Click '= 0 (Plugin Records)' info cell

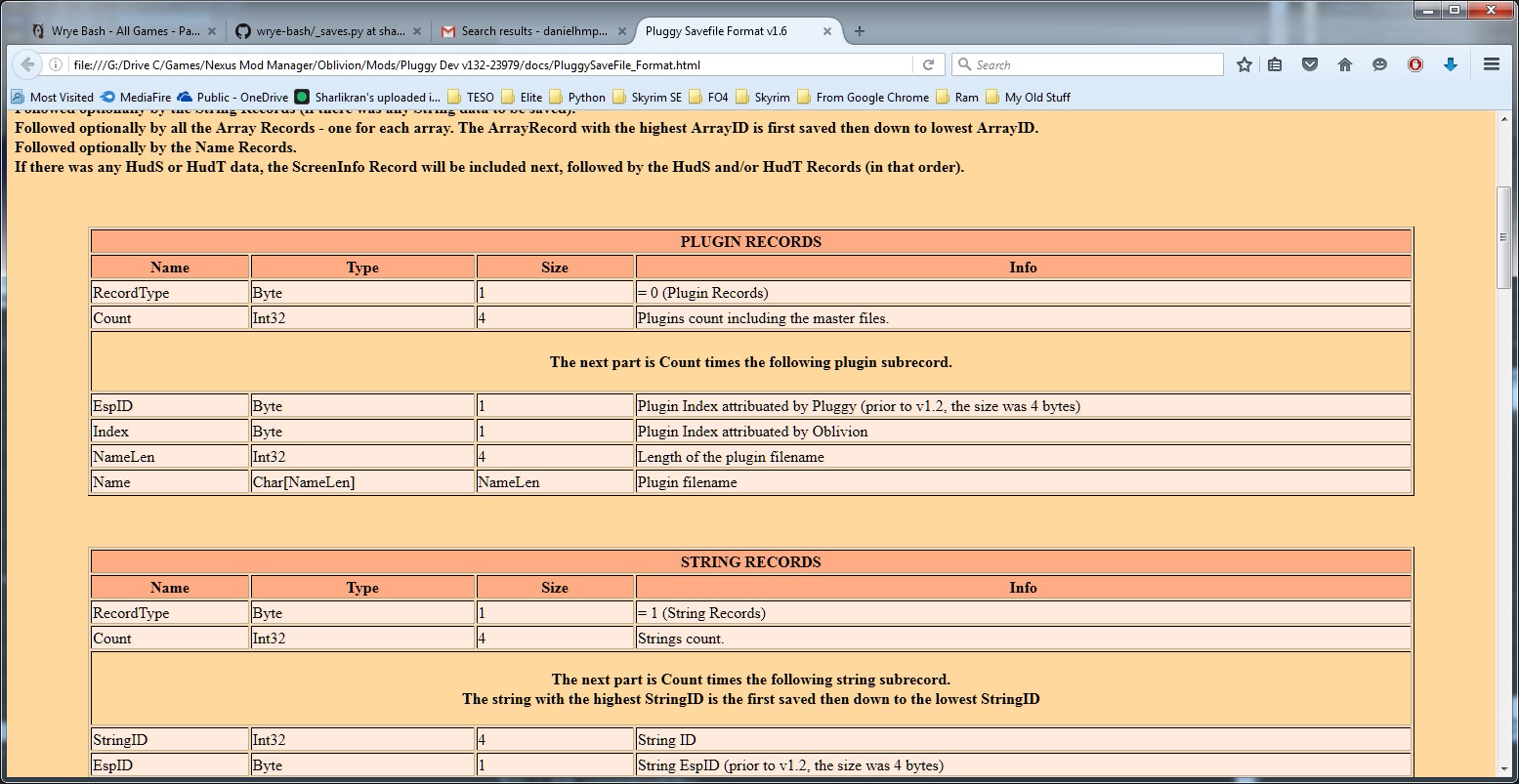[1023, 293]
